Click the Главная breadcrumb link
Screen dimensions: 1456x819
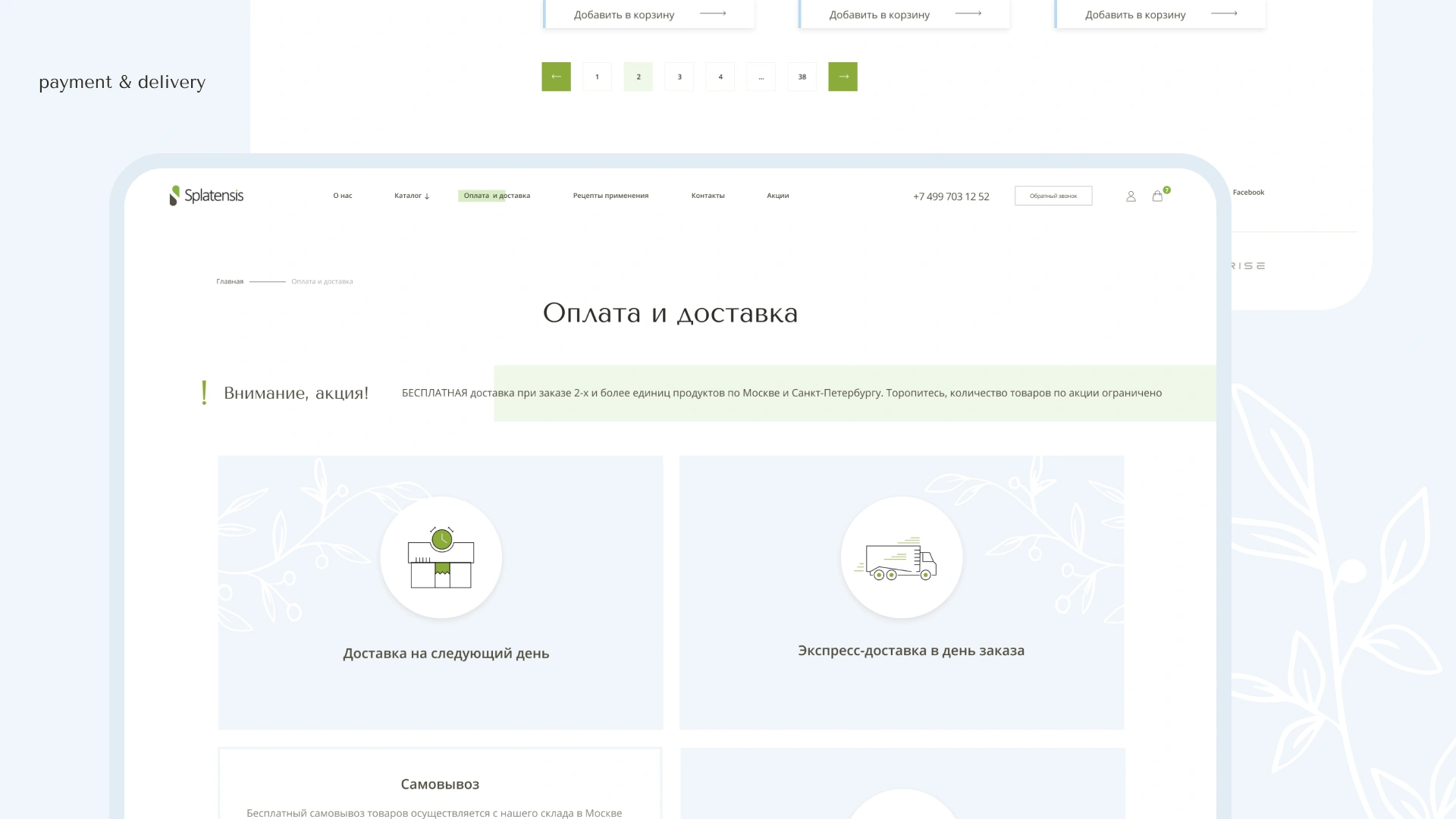click(230, 281)
